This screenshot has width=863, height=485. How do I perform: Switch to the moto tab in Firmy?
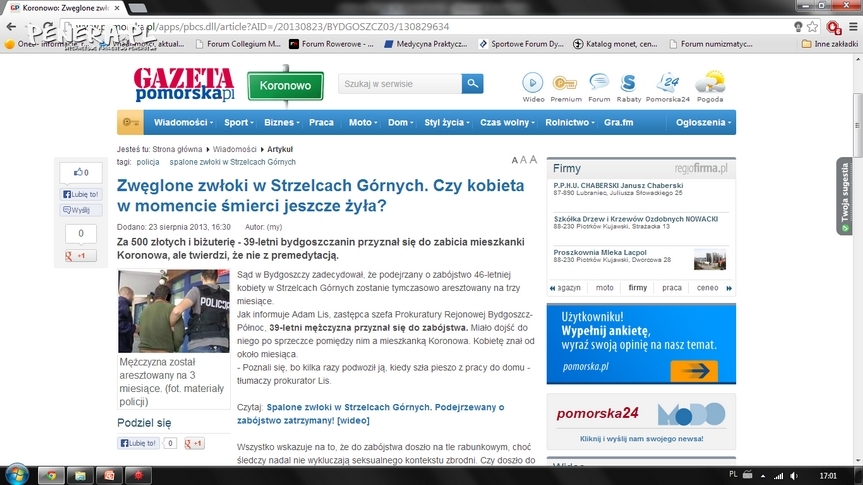(x=604, y=287)
